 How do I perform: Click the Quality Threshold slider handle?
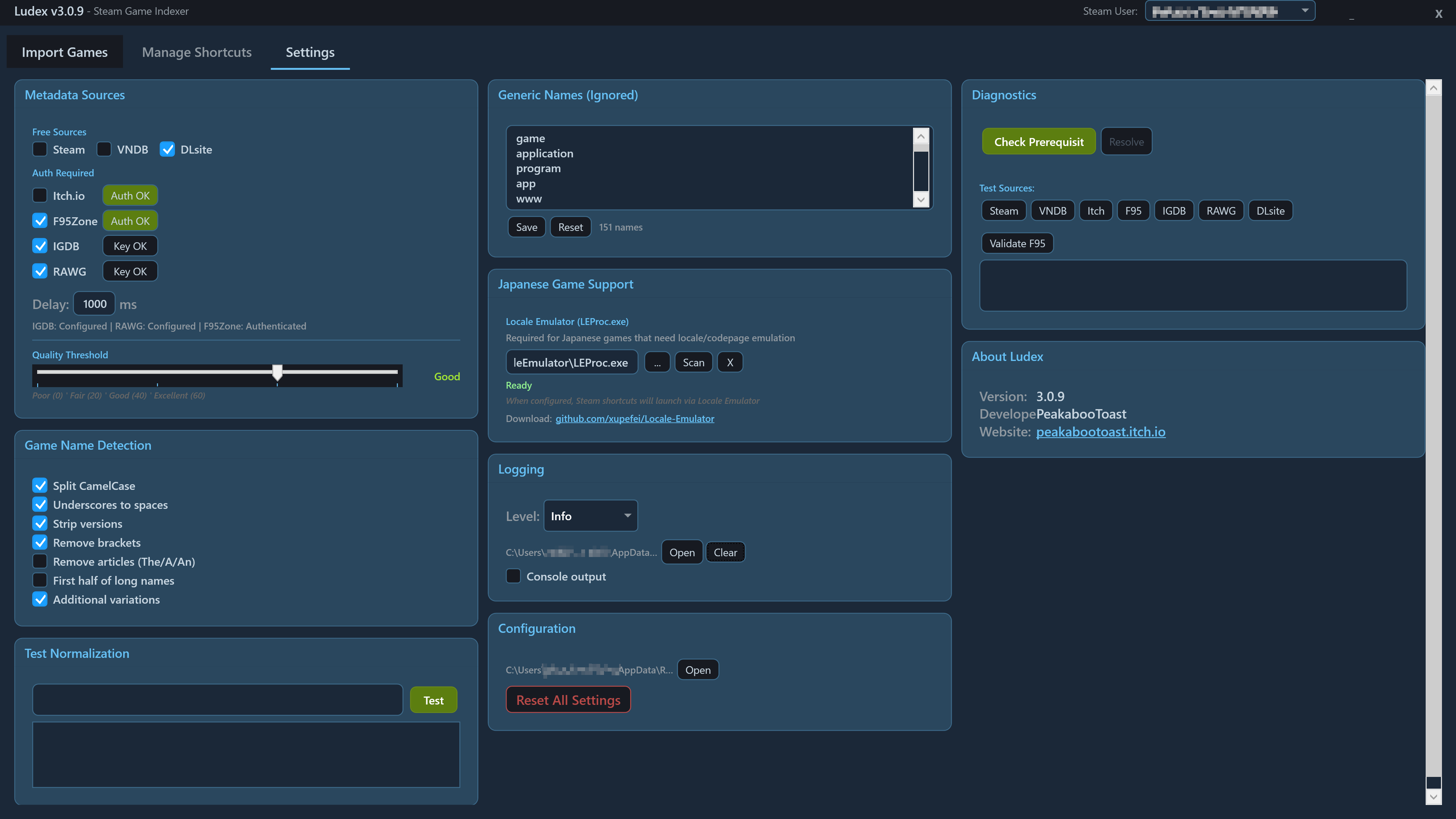[277, 372]
